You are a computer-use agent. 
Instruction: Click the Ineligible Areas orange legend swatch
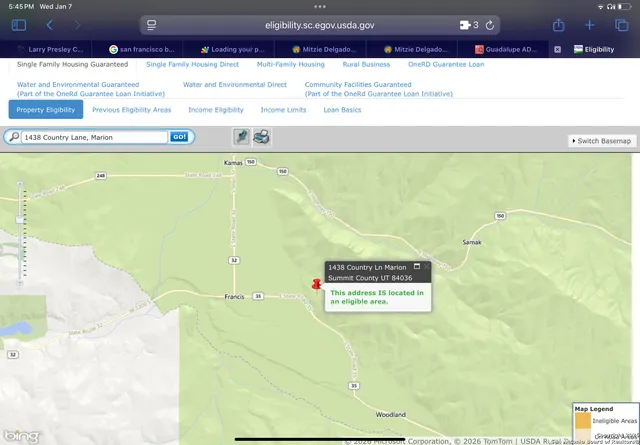(582, 421)
